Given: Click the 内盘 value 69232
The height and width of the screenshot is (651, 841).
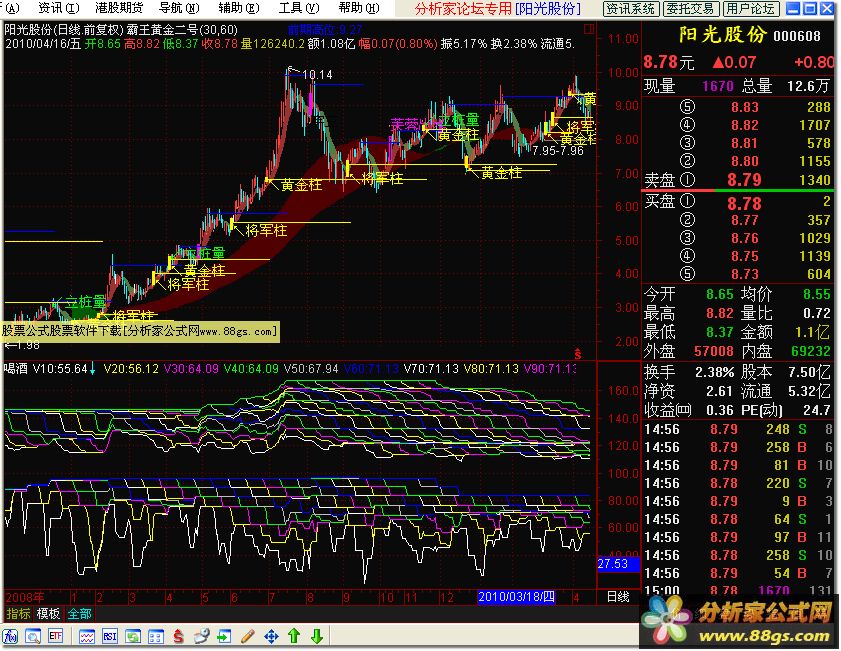Looking at the screenshot, I should [810, 351].
